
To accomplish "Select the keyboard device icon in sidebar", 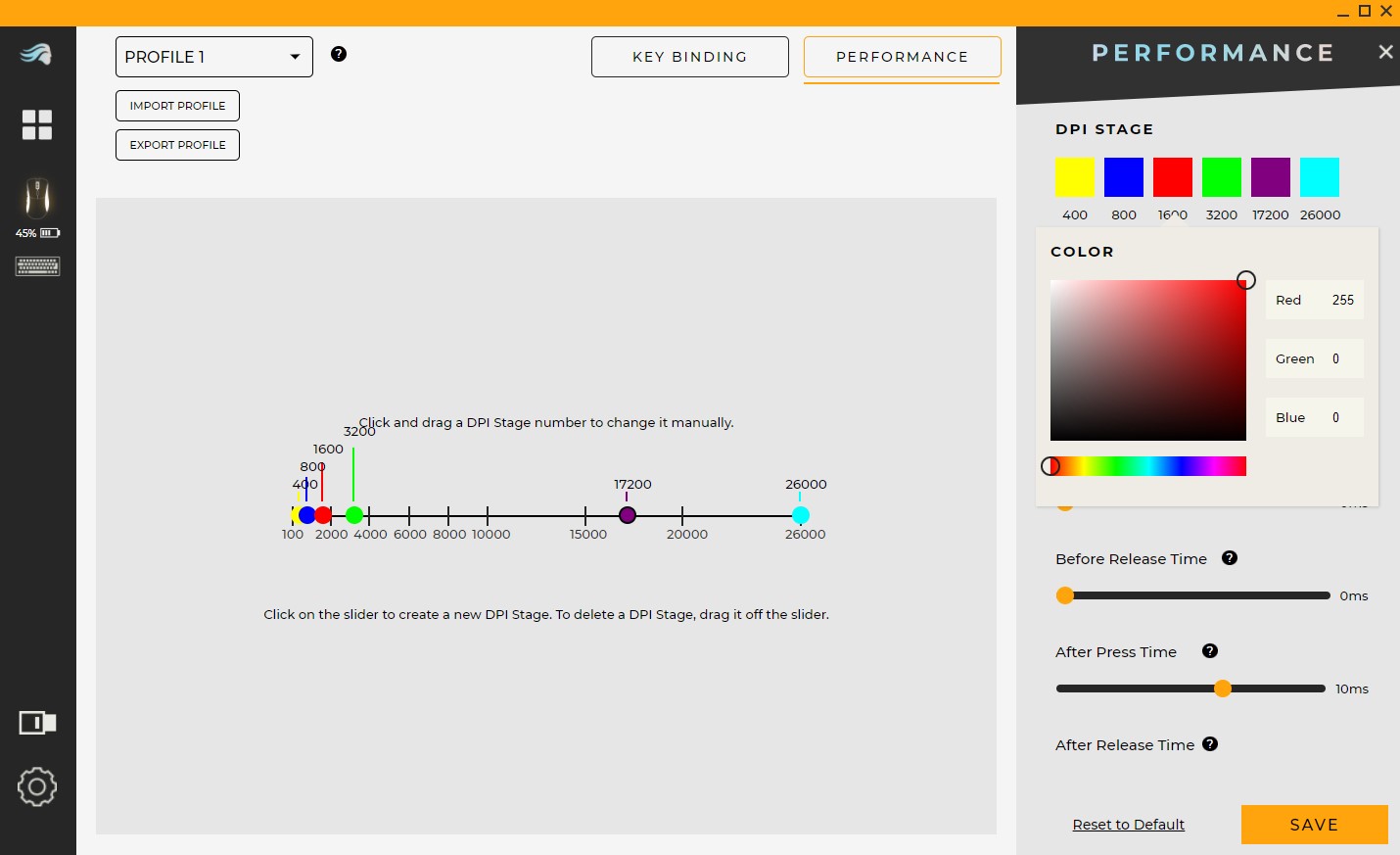I will click(x=37, y=266).
